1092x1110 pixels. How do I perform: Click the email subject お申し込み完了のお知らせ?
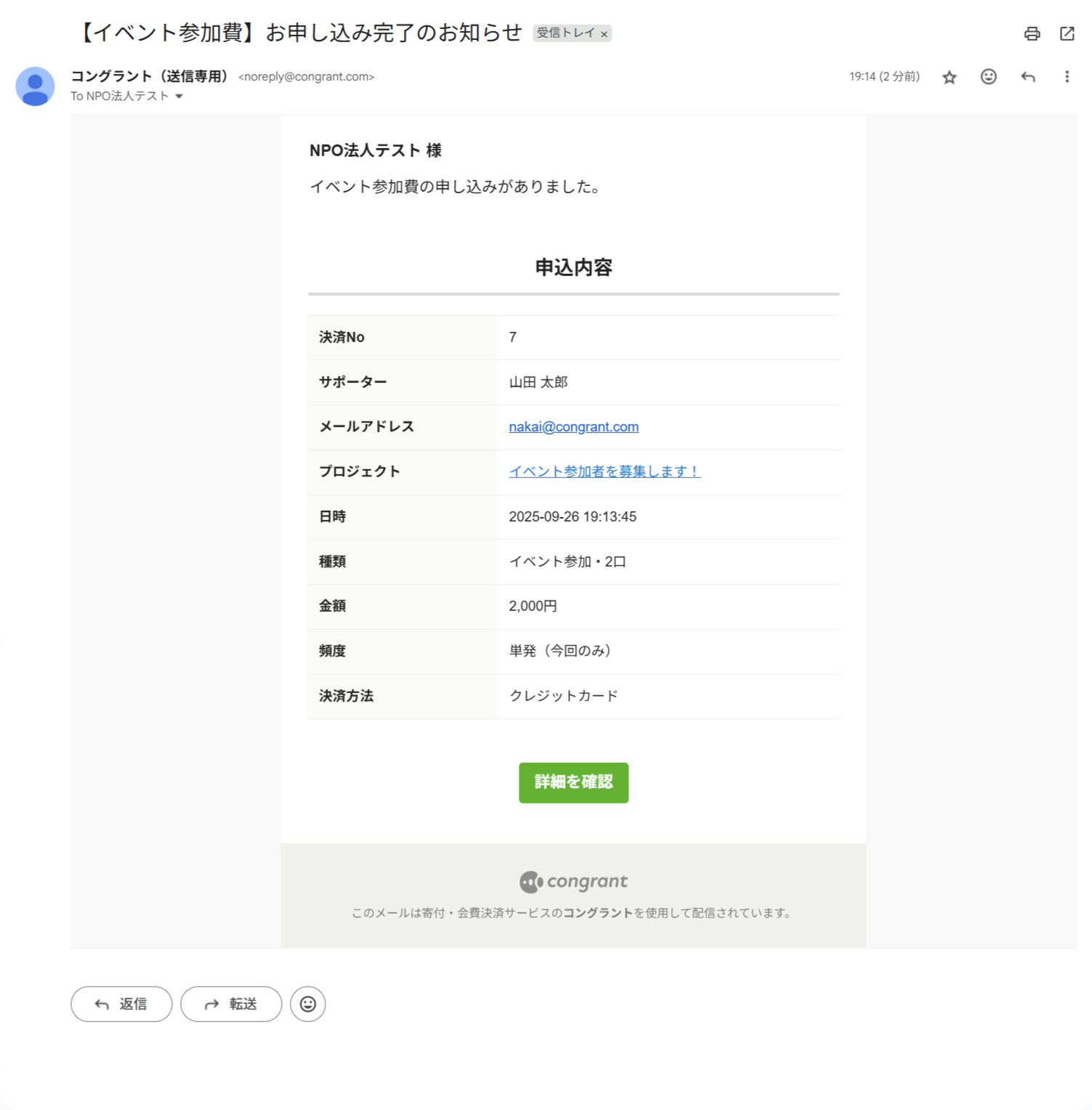(394, 33)
